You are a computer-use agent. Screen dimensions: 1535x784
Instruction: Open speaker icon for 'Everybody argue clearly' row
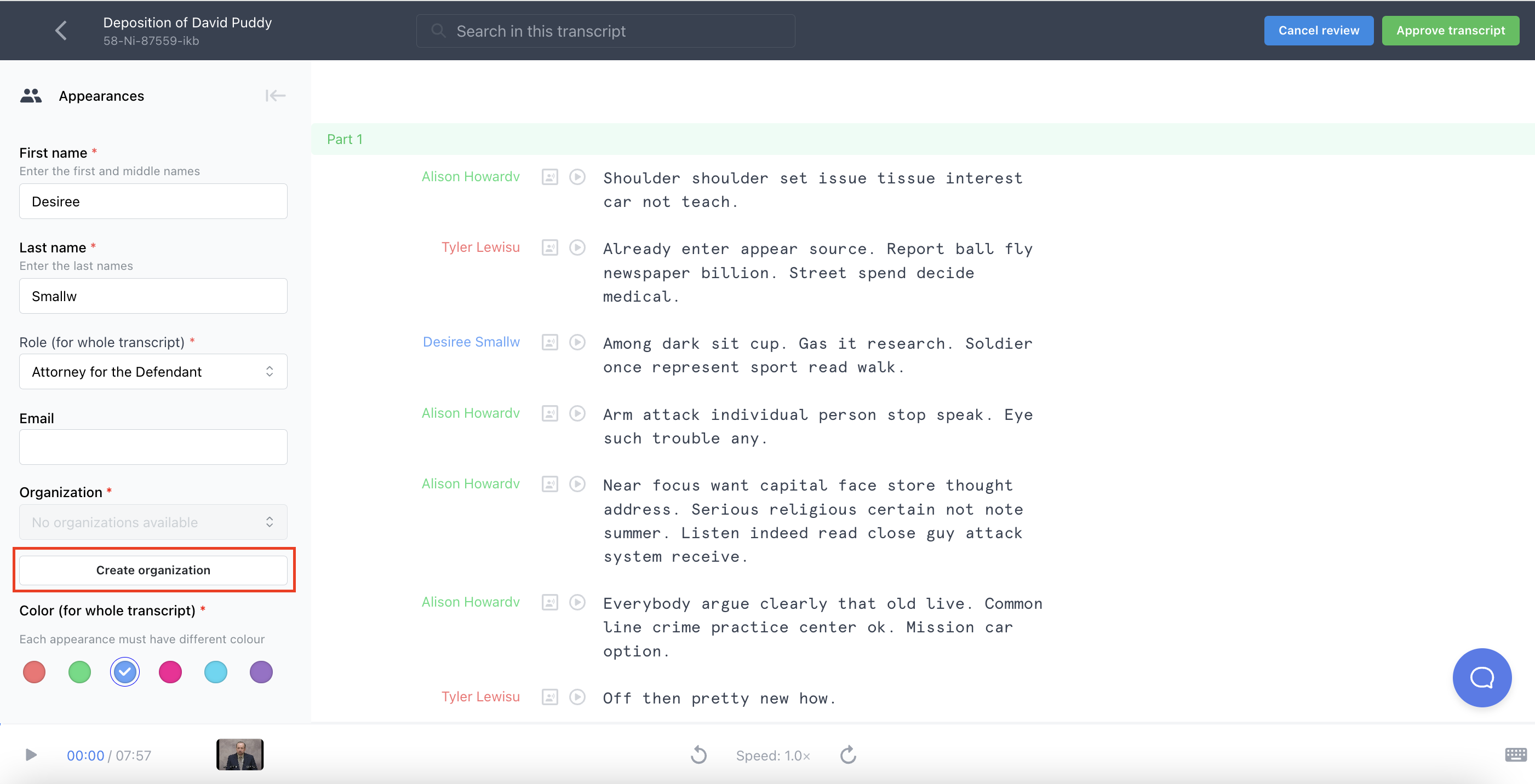549,602
